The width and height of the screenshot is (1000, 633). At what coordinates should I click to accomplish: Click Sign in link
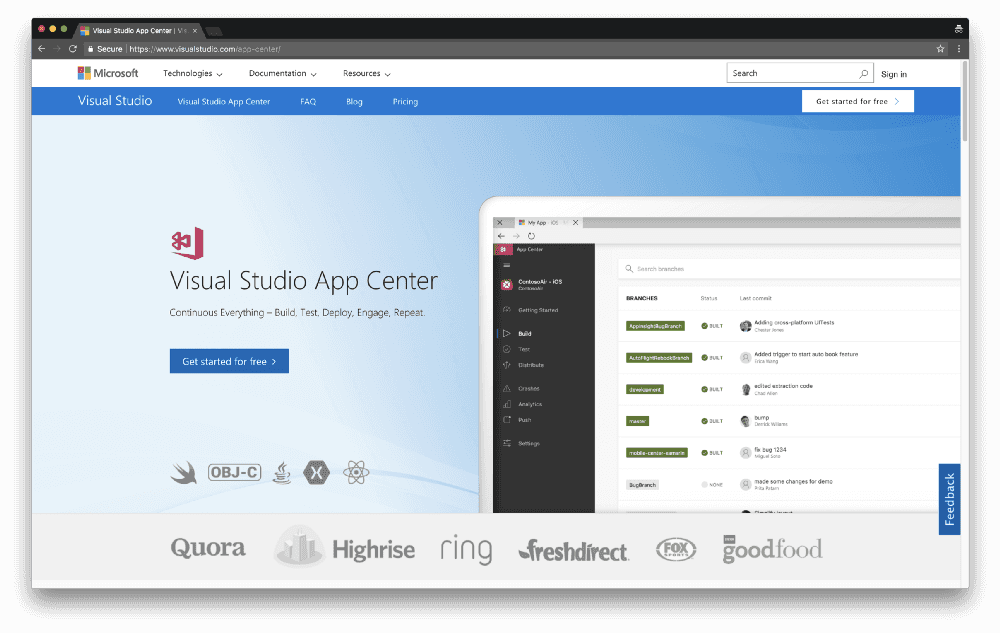pyautogui.click(x=893, y=74)
